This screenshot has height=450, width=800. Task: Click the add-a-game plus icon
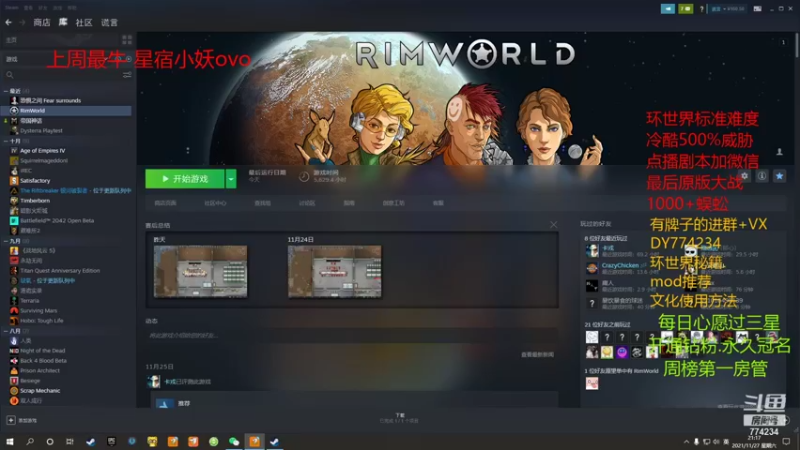(x=11, y=420)
